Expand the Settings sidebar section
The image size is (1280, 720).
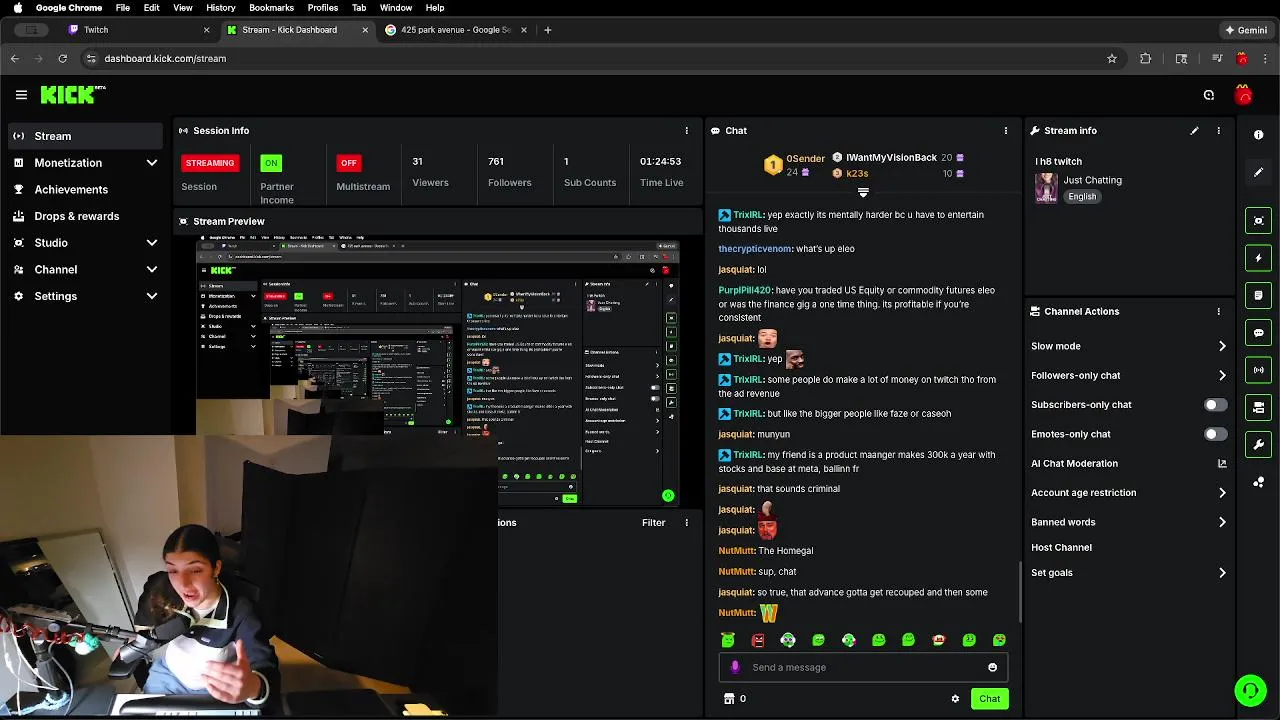click(152, 296)
